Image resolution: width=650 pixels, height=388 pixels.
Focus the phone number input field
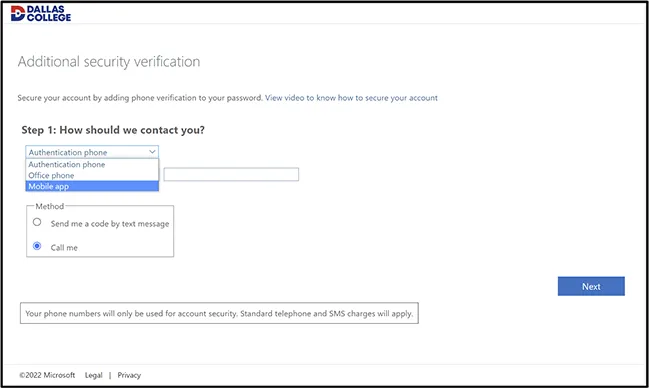[x=231, y=174]
